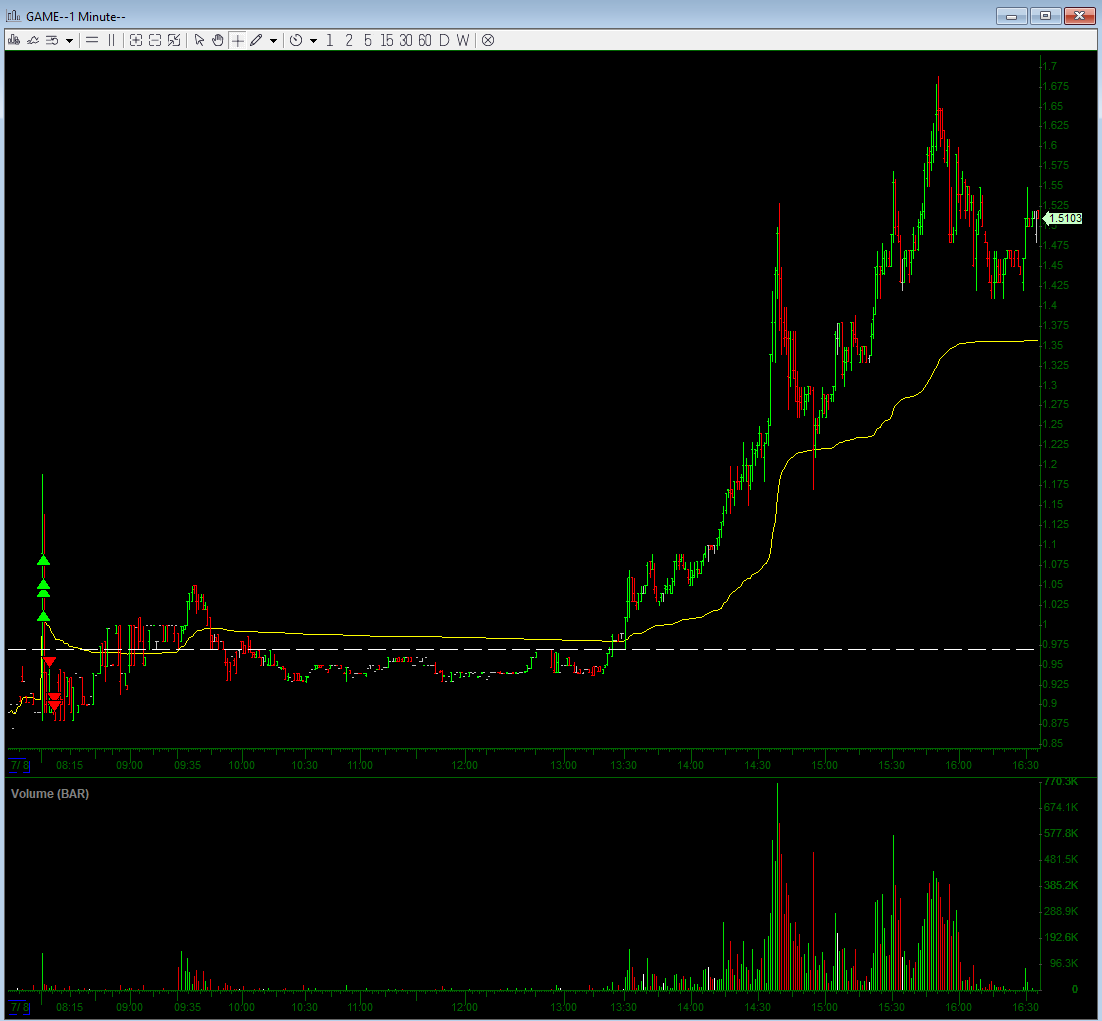Click the circled X clear icon
Screen dimensions: 1102x1021
[488, 41]
